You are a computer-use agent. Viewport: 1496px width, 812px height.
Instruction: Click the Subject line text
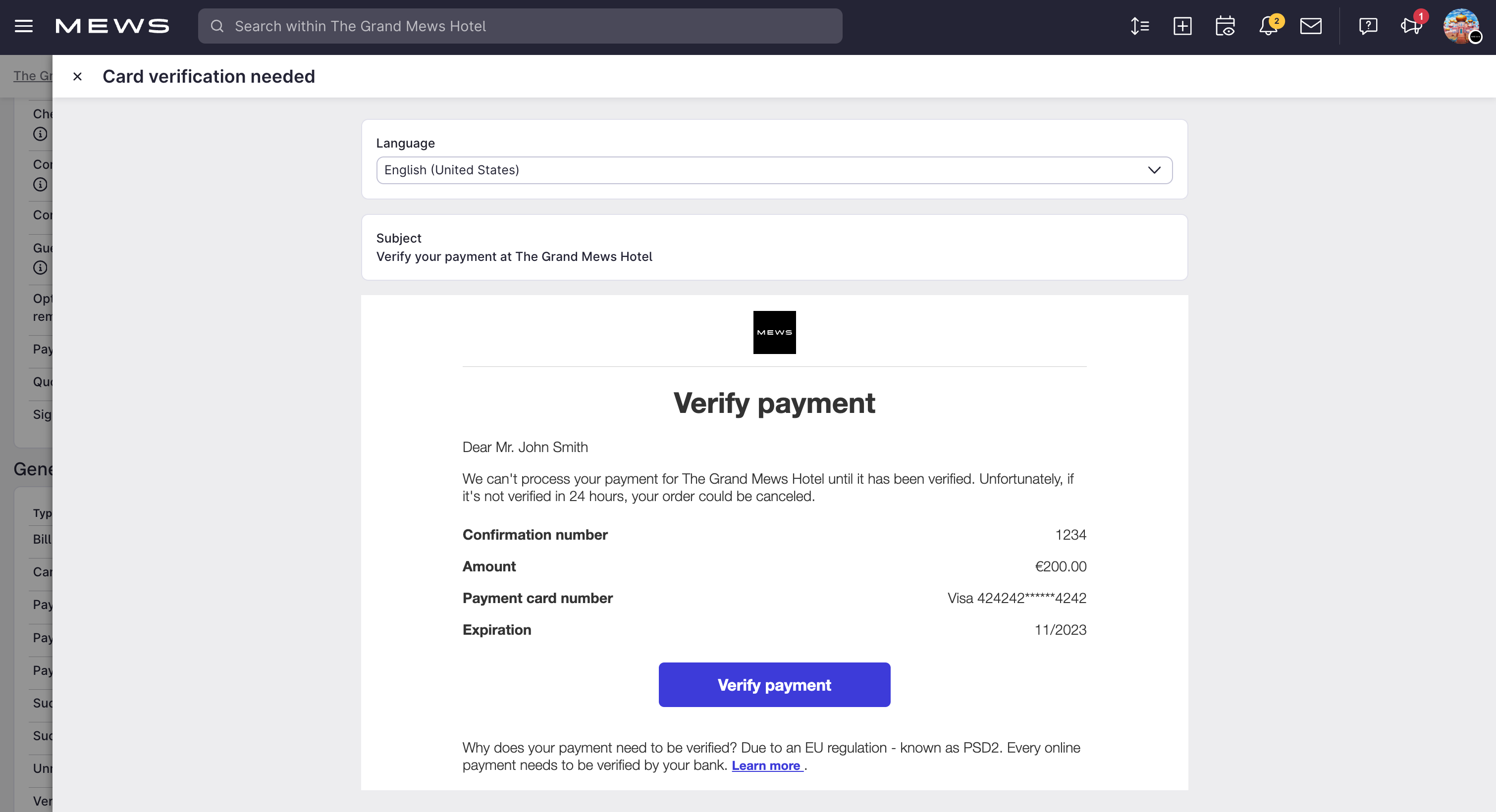(514, 256)
